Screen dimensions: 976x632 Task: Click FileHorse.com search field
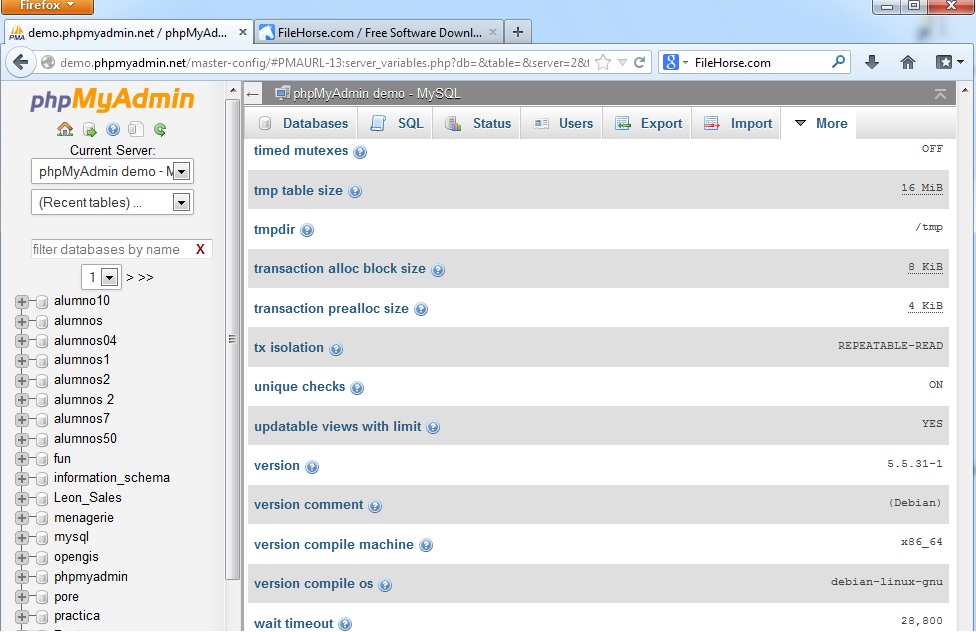761,62
